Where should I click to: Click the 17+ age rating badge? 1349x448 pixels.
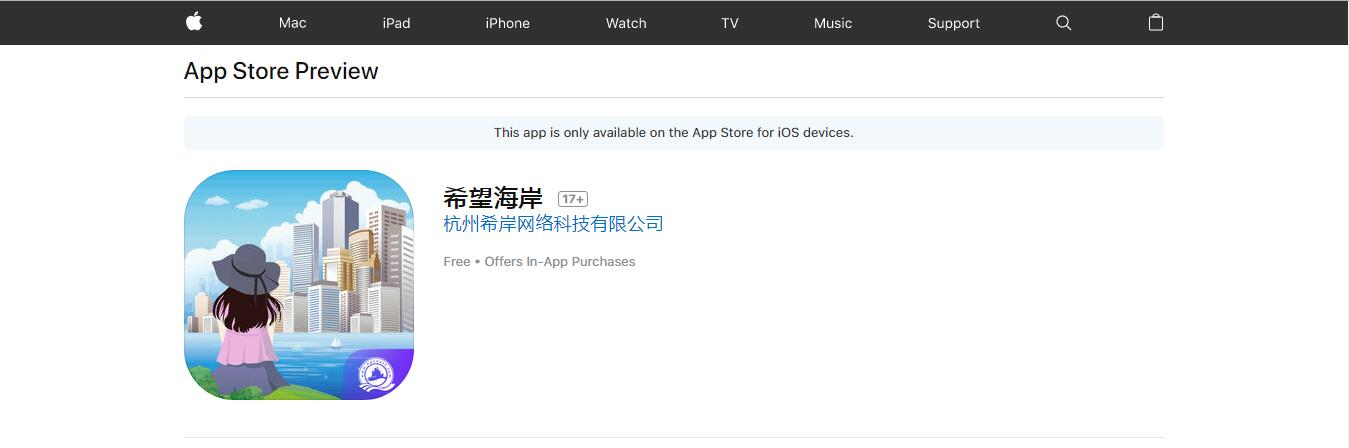point(573,199)
